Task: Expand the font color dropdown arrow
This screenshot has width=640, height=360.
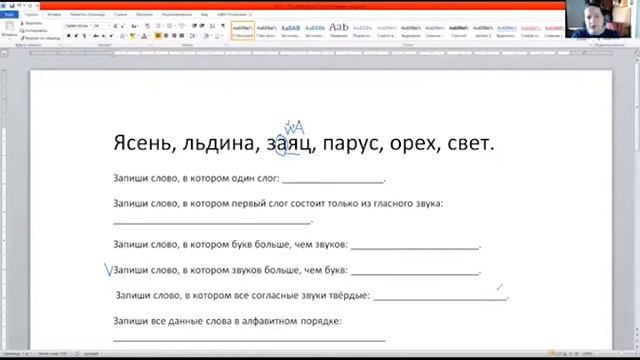Action: pyautogui.click(x=149, y=36)
